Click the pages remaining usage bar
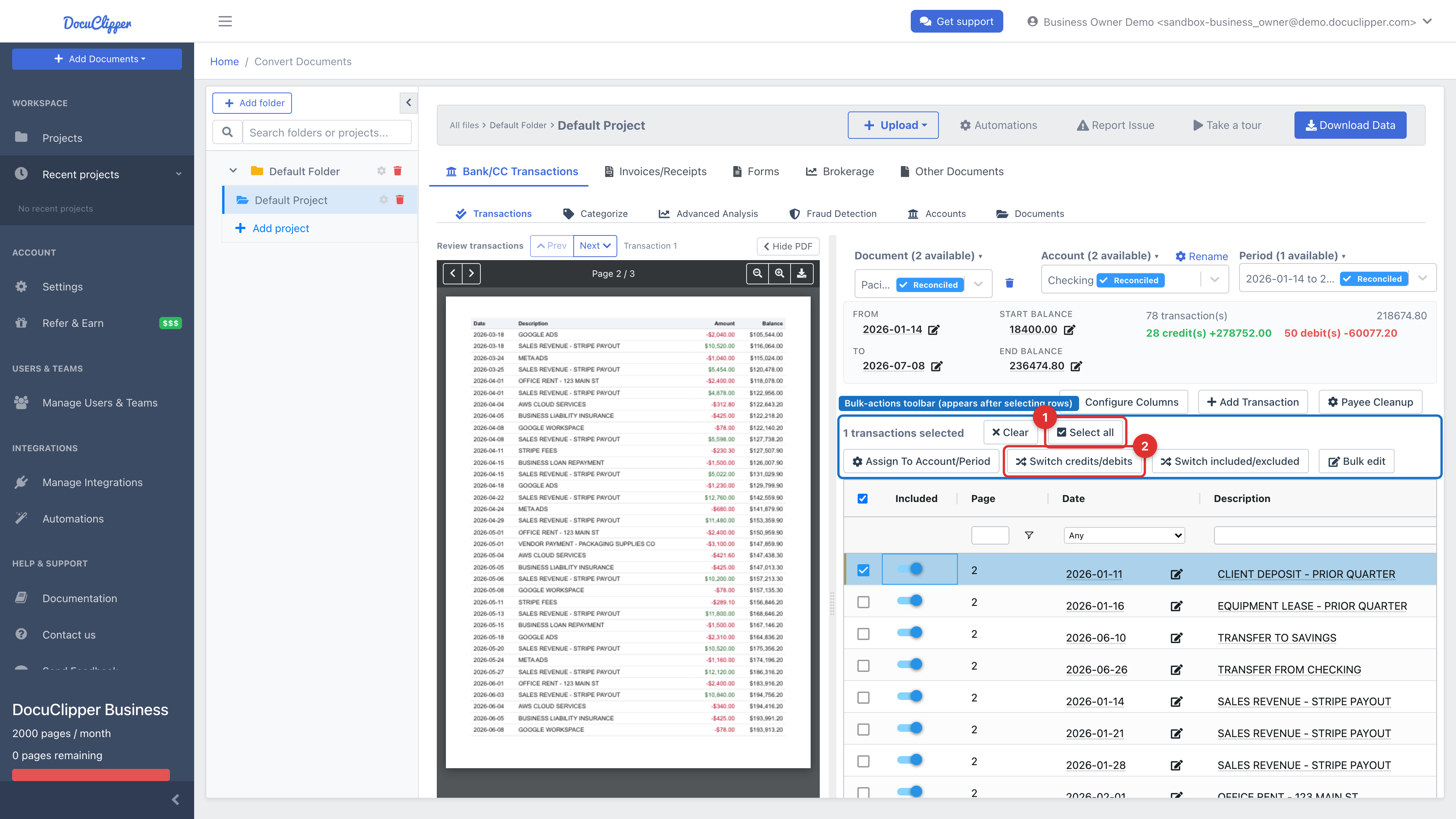The image size is (1456, 819). point(91,774)
